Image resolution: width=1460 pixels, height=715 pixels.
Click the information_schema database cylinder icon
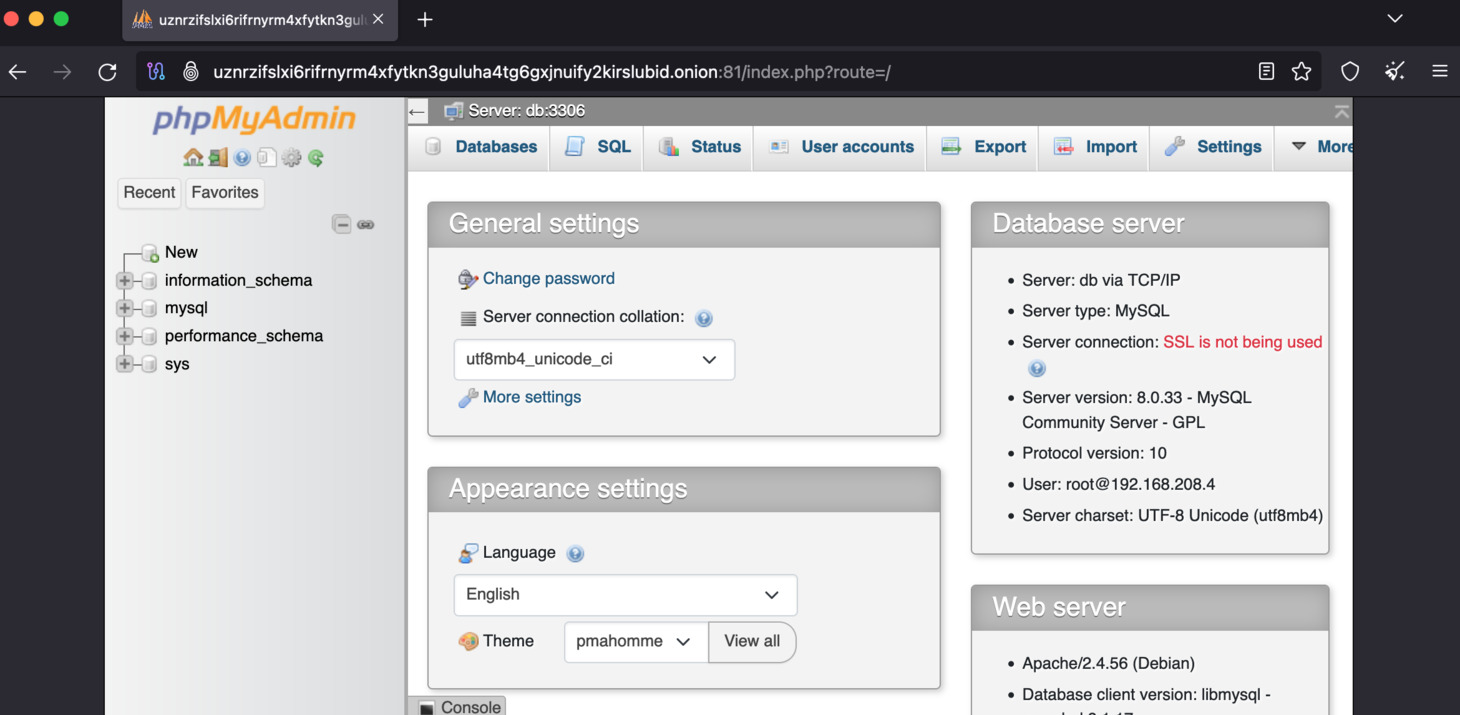click(149, 281)
